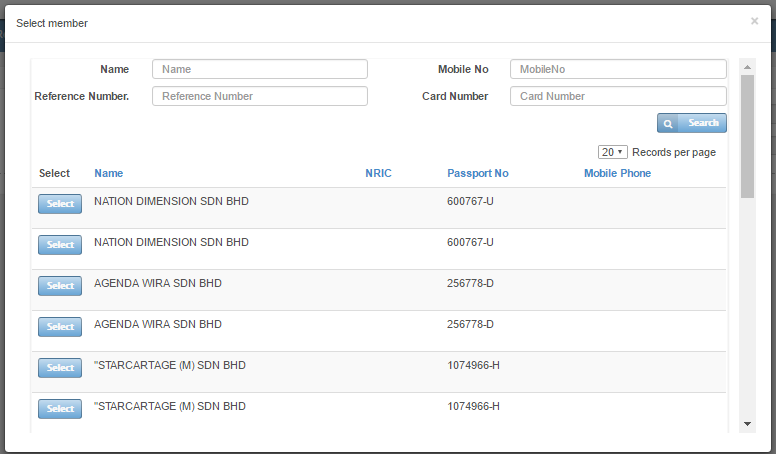Focus the Reference Number input box
The width and height of the screenshot is (776, 454).
260,96
